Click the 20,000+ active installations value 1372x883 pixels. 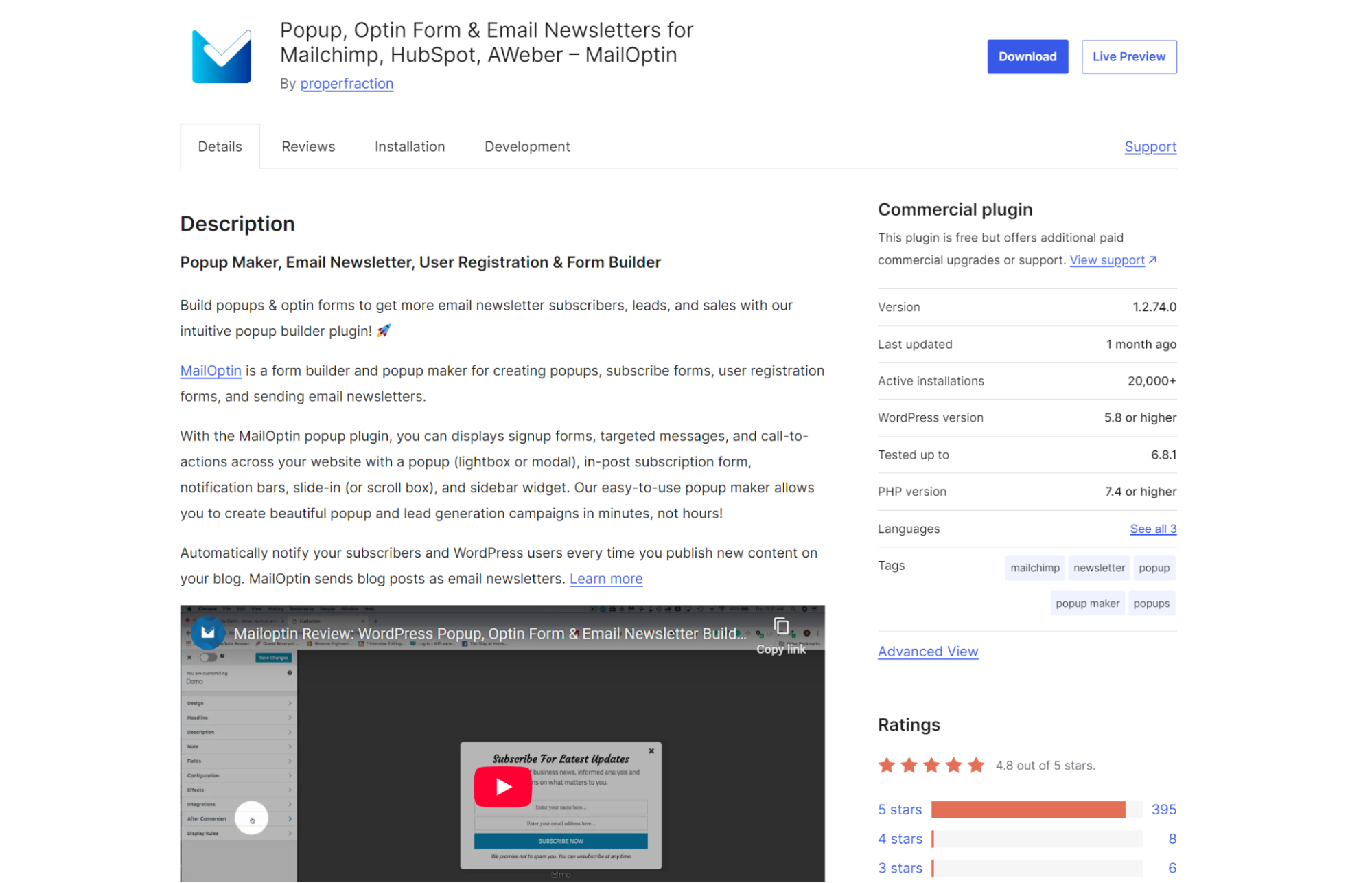[1152, 380]
